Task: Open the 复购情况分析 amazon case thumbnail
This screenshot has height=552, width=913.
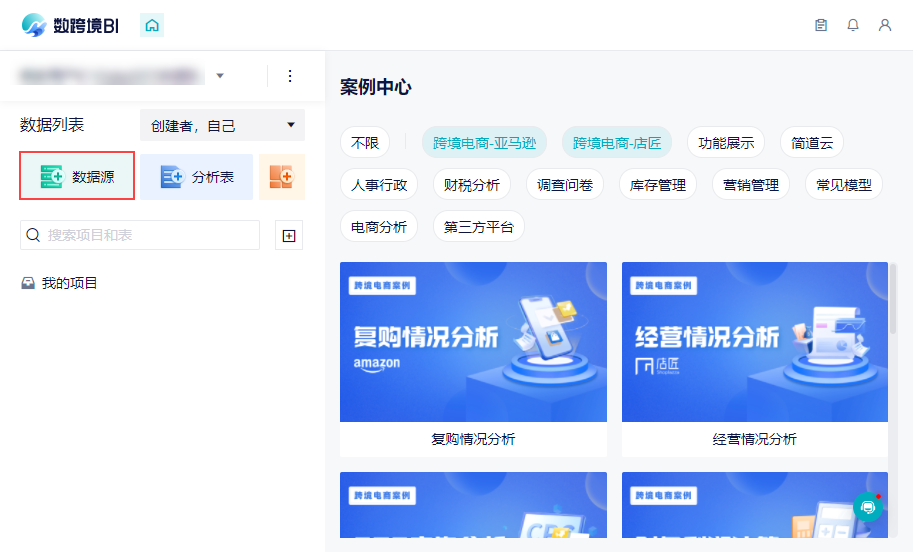Action: (473, 342)
